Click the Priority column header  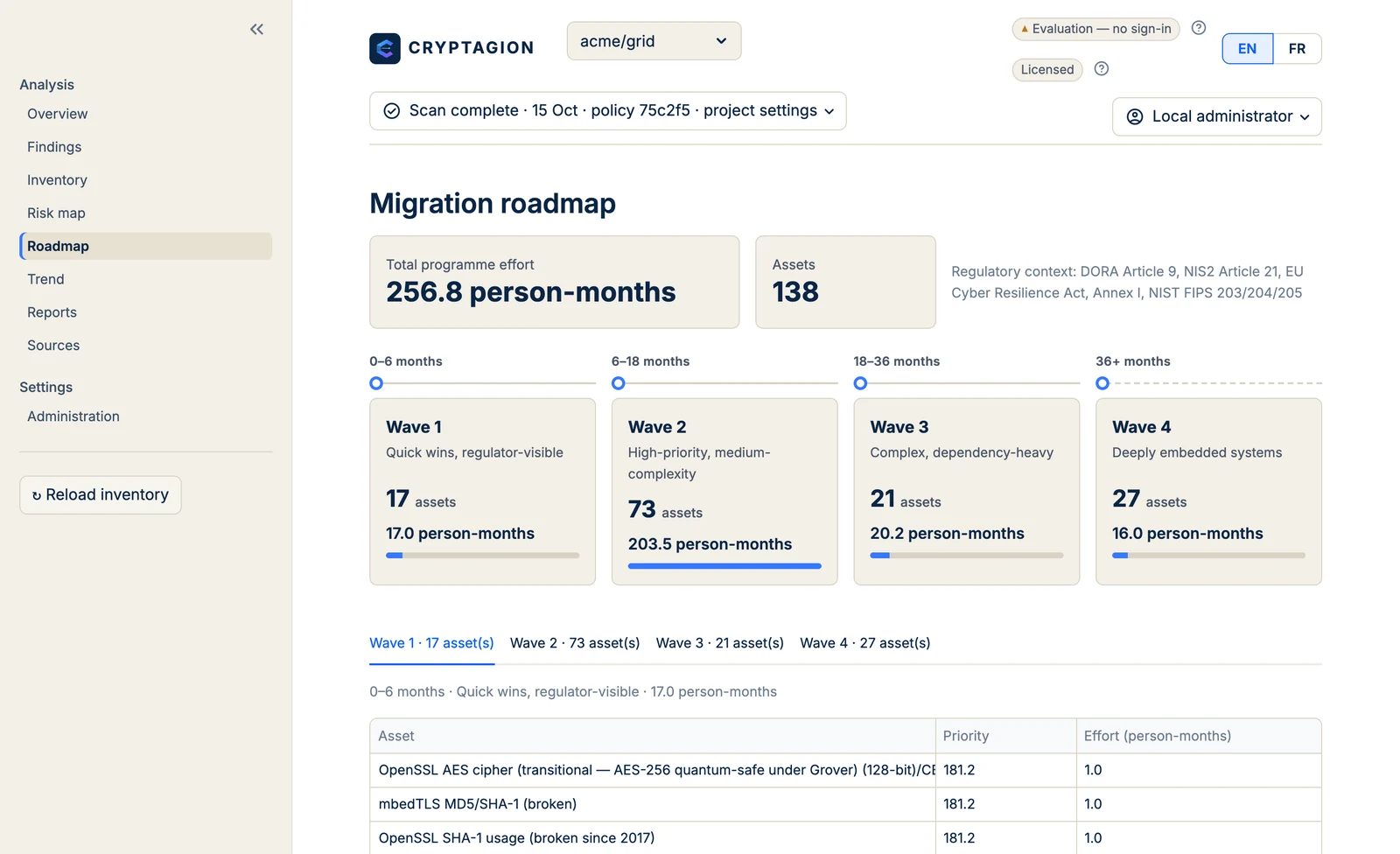[1006, 736]
